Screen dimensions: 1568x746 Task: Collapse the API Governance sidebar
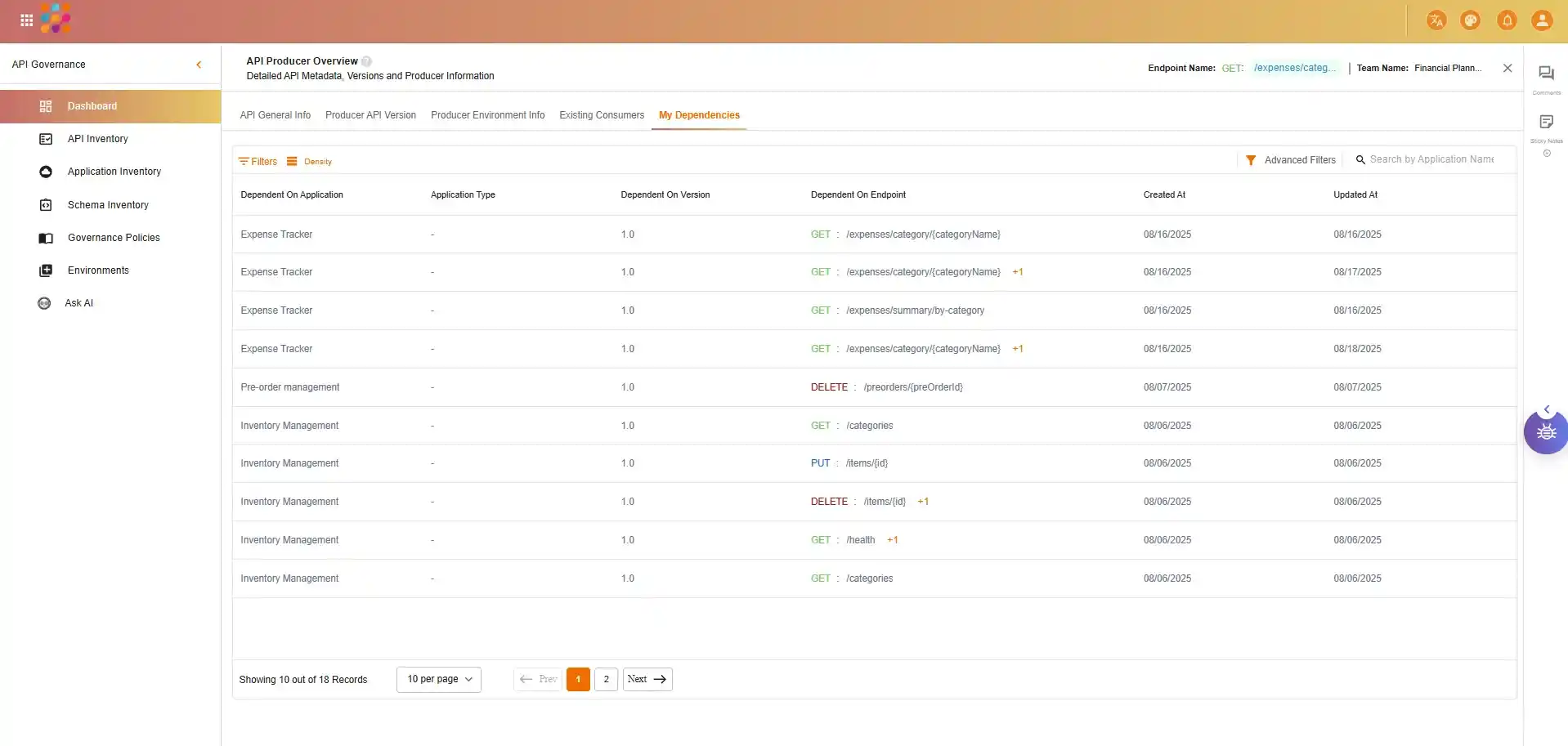pyautogui.click(x=199, y=65)
